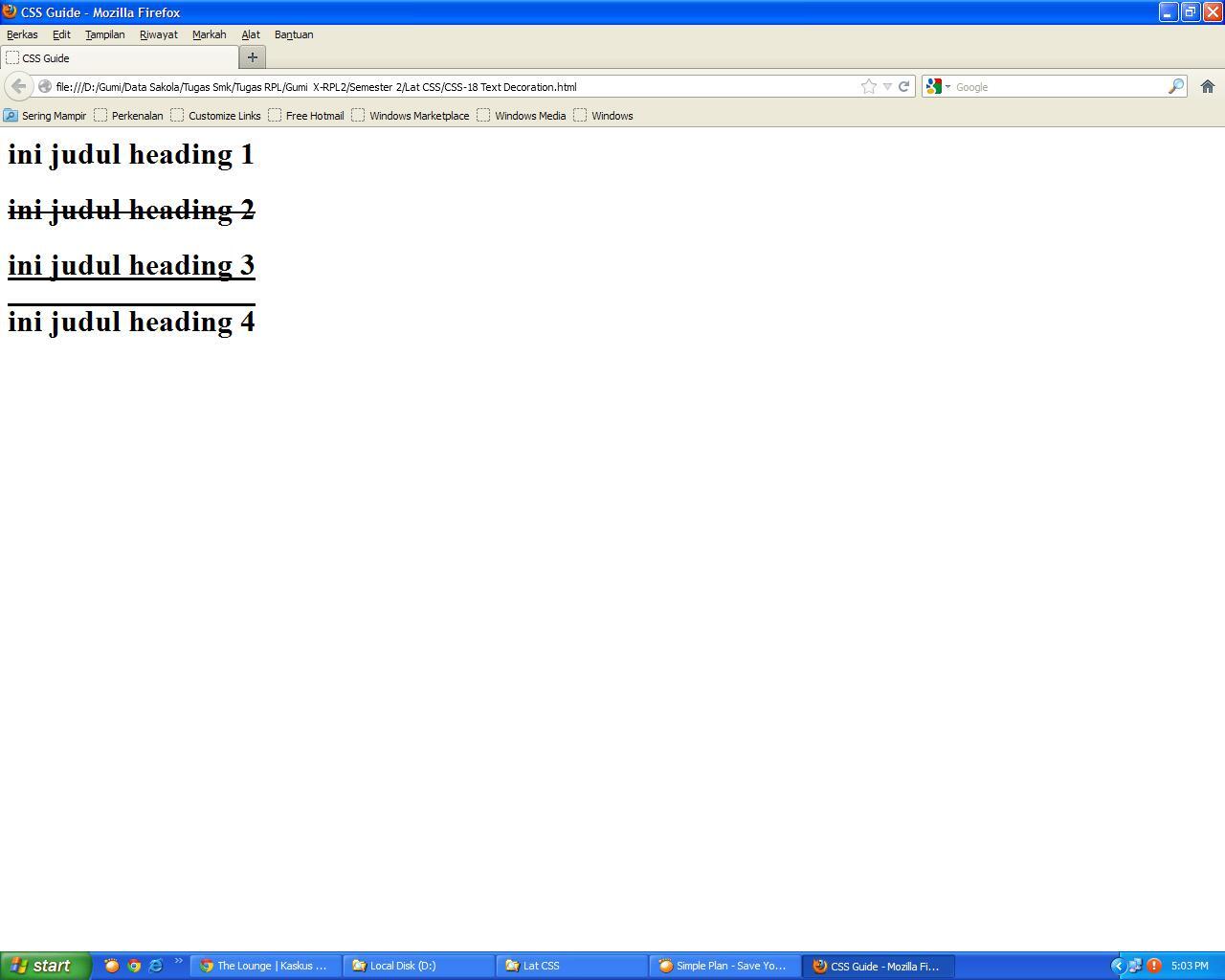Viewport: 1225px width, 980px height.
Task: Switch to CSS Guide Firefox taskbar button
Action: tap(878, 966)
